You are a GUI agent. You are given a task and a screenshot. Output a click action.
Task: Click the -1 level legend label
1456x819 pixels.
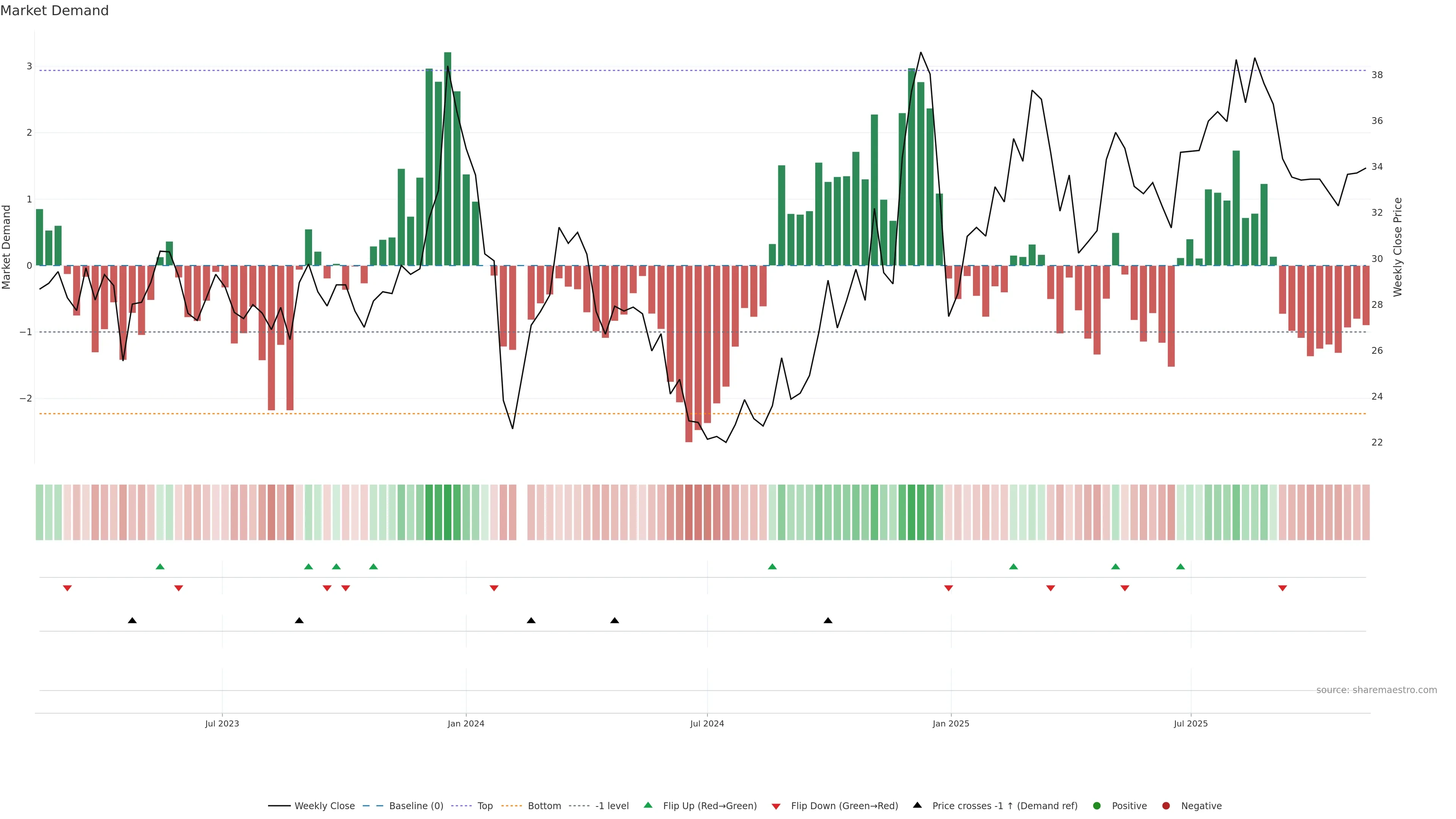point(612,806)
